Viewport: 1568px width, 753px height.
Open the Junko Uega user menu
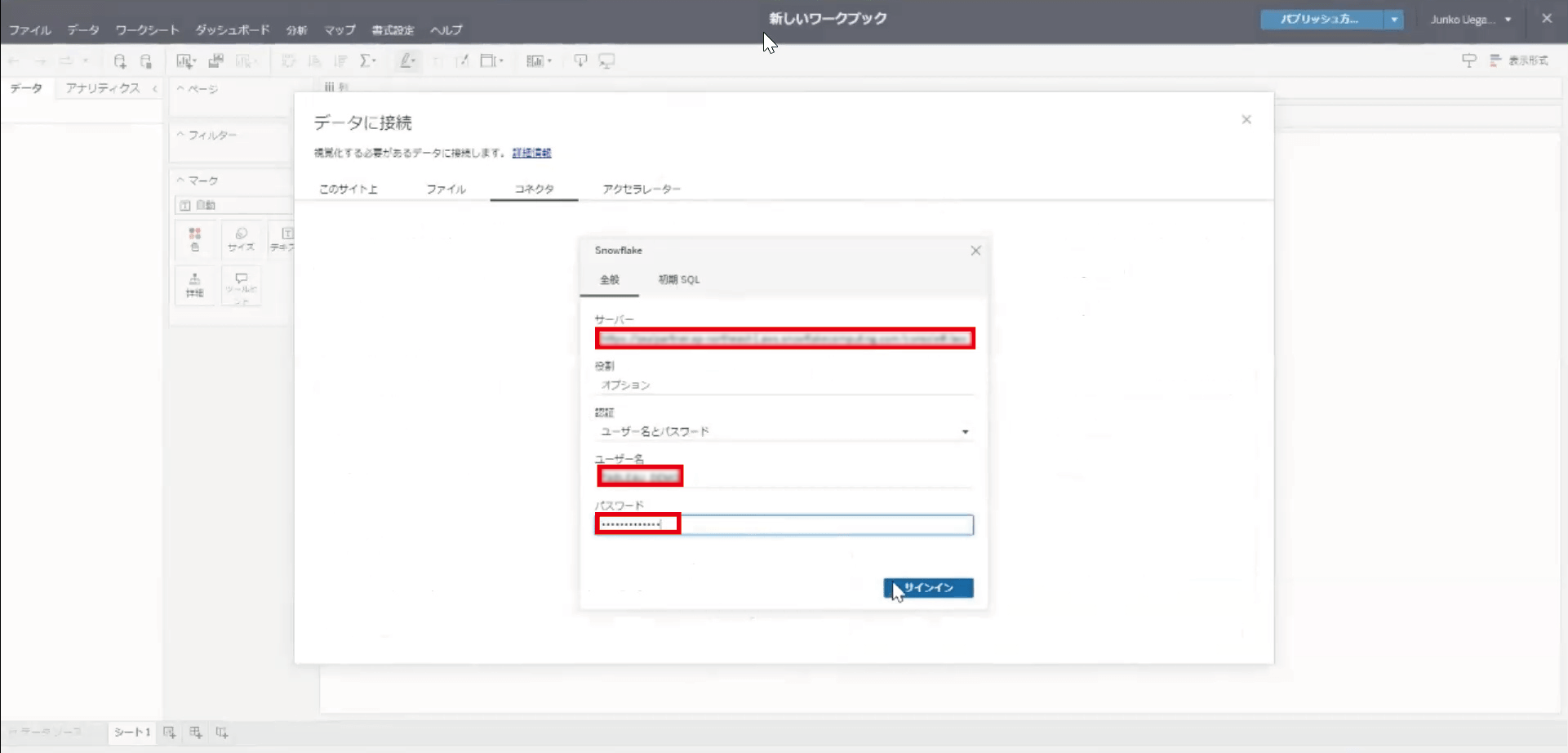click(1470, 20)
